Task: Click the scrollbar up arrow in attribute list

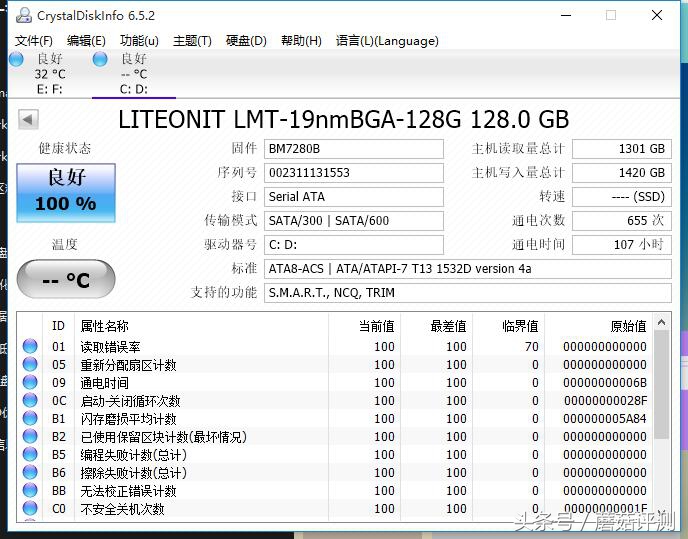Action: 661,323
